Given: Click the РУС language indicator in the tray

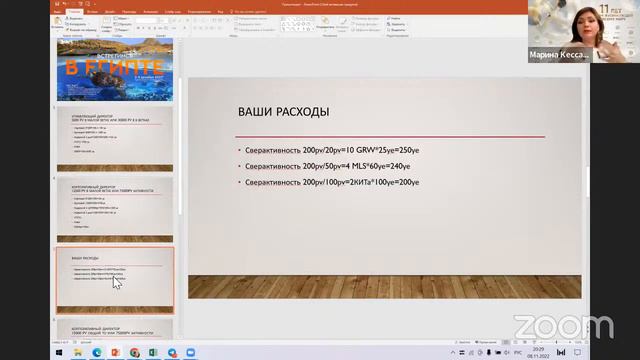Looking at the screenshot, I should coord(518,353).
